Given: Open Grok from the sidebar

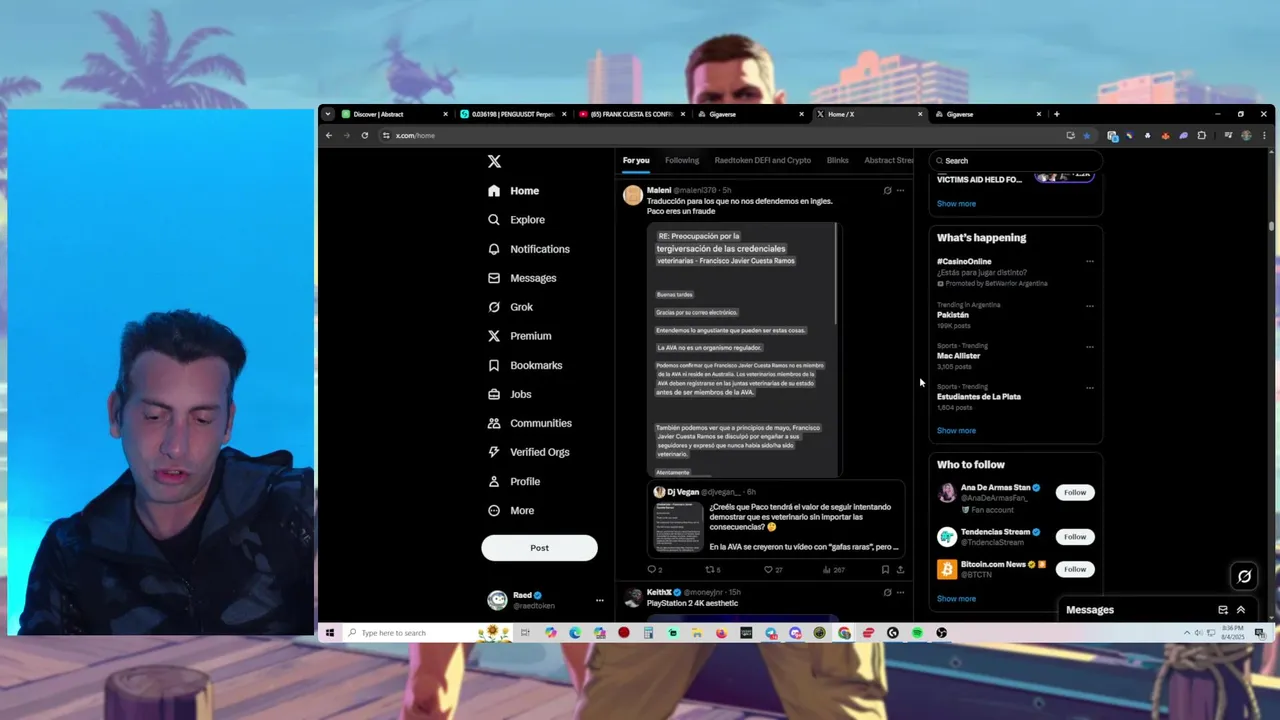Looking at the screenshot, I should point(511,307).
